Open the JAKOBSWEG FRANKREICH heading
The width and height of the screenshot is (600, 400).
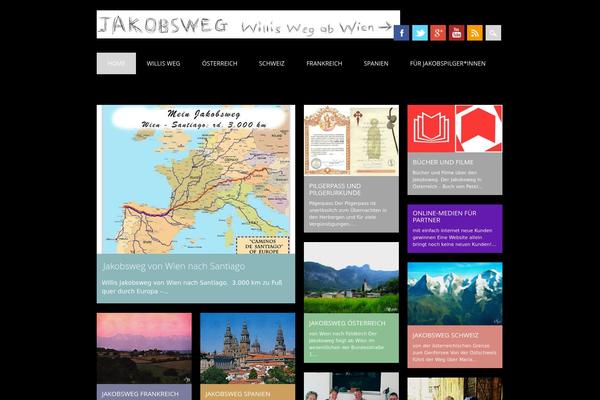(x=140, y=394)
